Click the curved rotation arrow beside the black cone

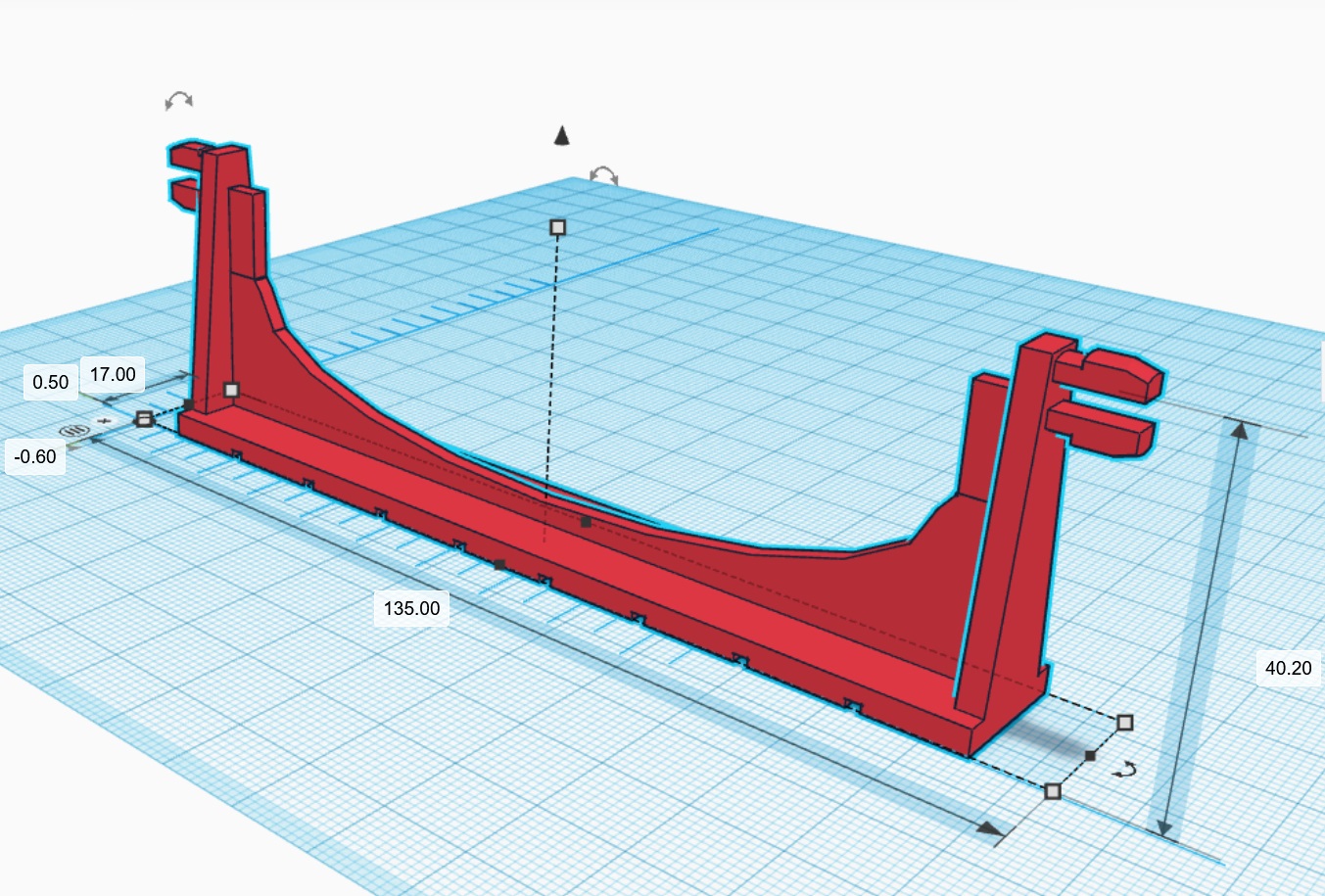click(604, 175)
